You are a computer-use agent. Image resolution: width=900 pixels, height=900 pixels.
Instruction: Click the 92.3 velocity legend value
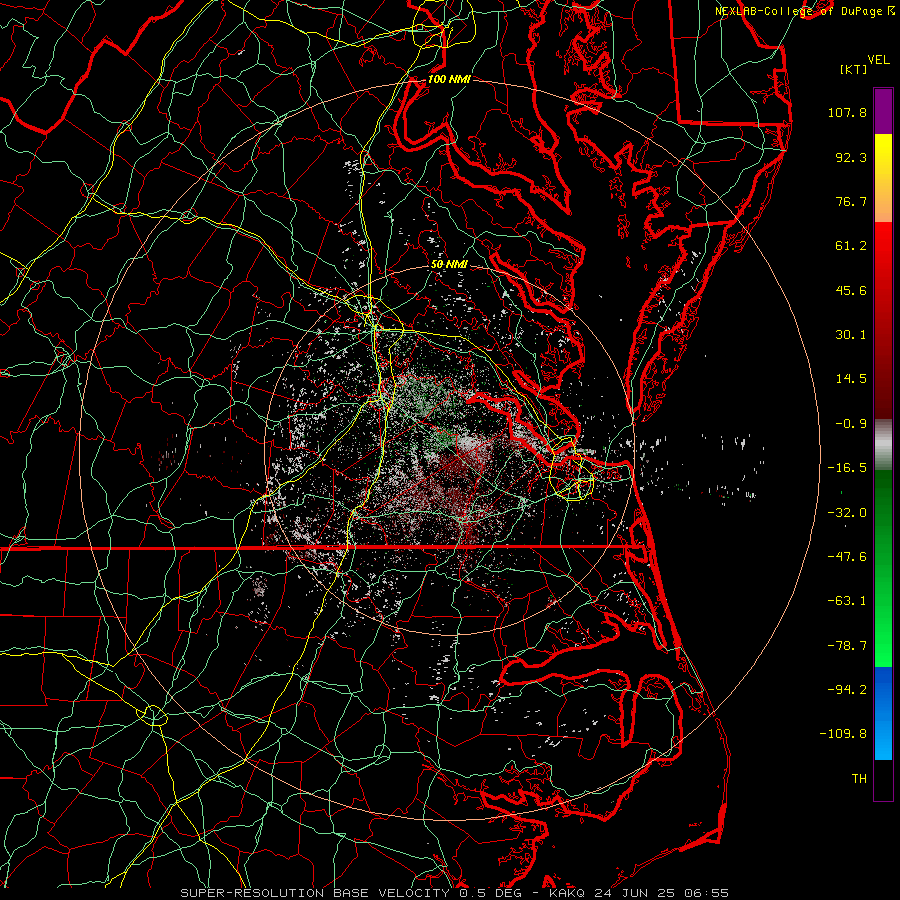pos(851,157)
